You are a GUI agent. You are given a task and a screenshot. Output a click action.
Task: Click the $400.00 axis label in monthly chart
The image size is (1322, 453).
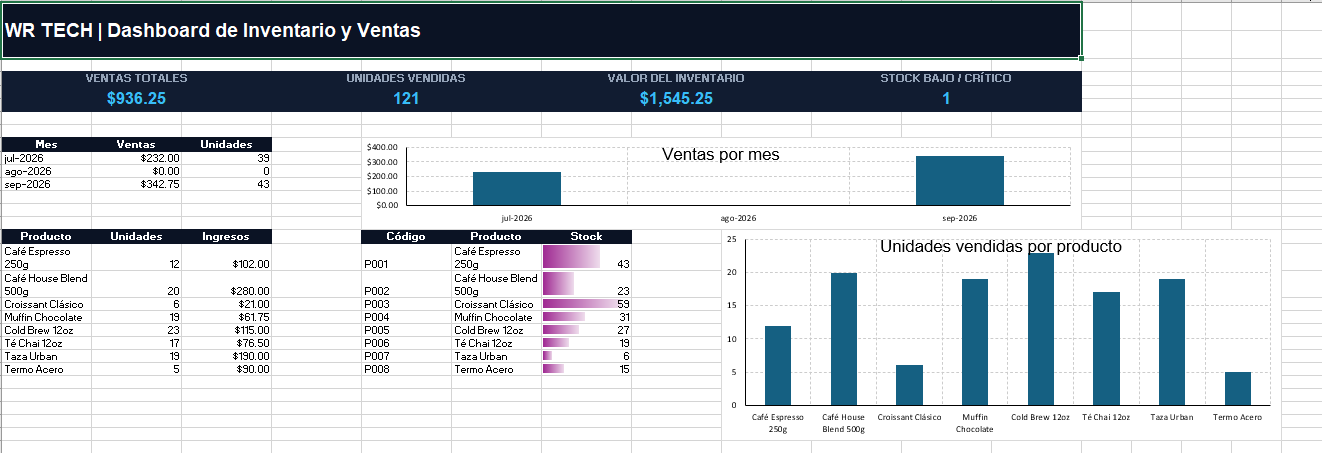(383, 148)
